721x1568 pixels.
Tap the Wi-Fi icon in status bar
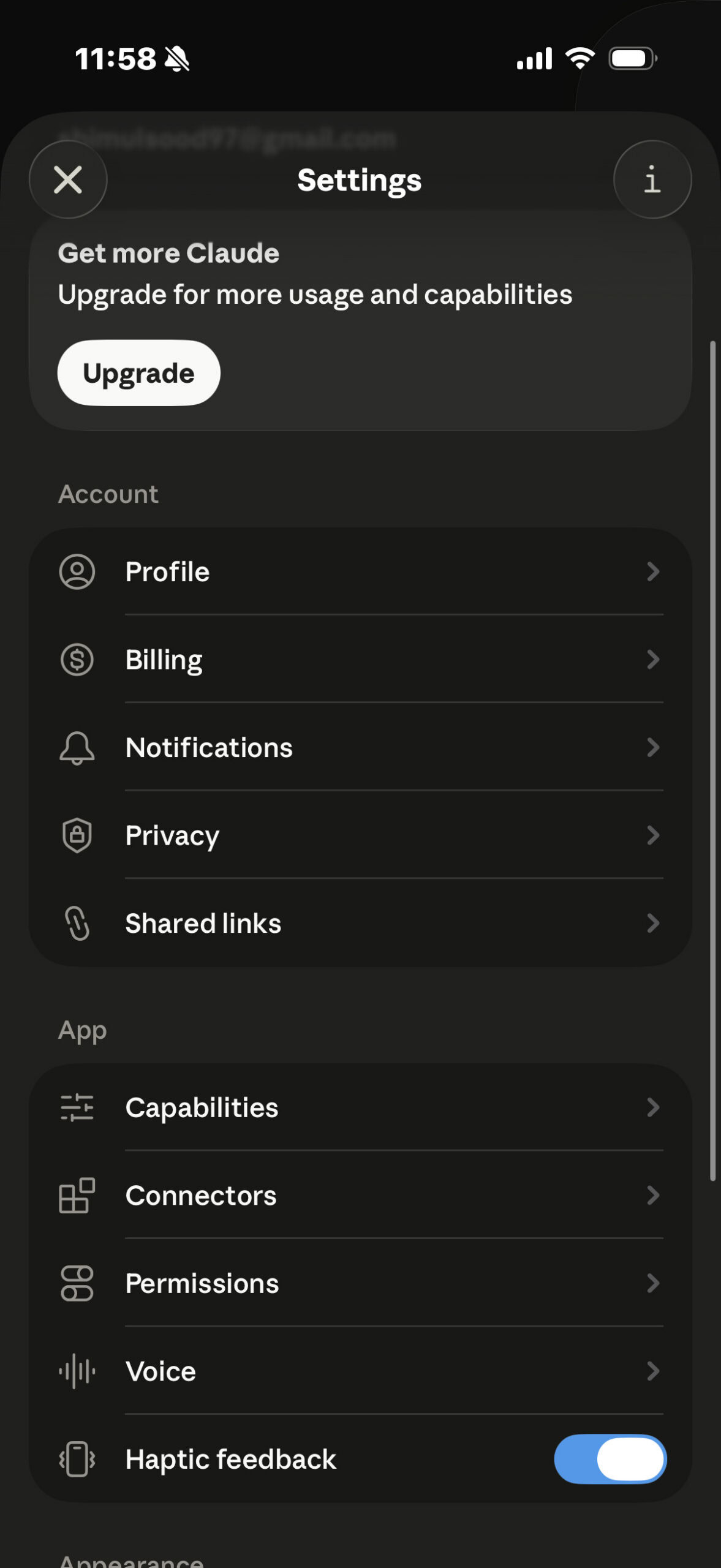tap(580, 58)
